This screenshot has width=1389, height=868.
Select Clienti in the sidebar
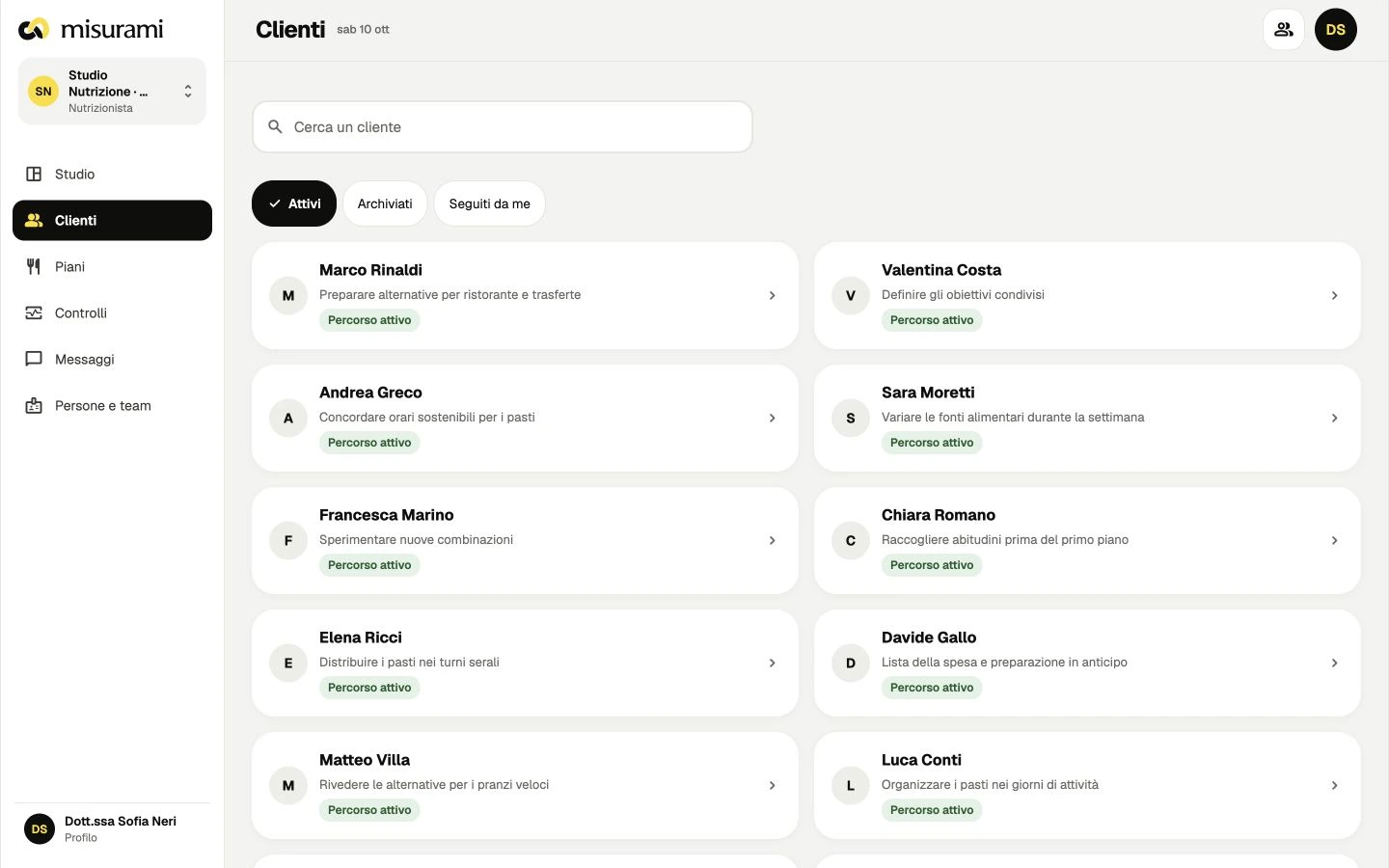coord(112,221)
